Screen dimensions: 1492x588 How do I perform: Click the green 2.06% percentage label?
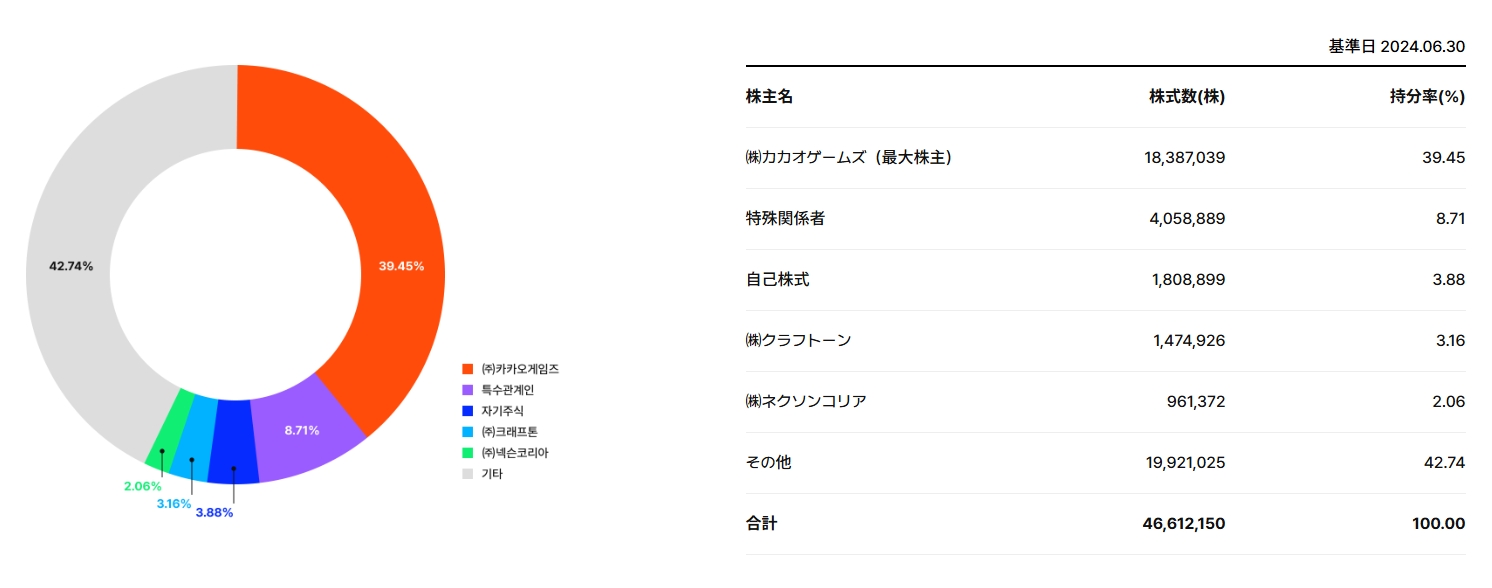click(142, 486)
